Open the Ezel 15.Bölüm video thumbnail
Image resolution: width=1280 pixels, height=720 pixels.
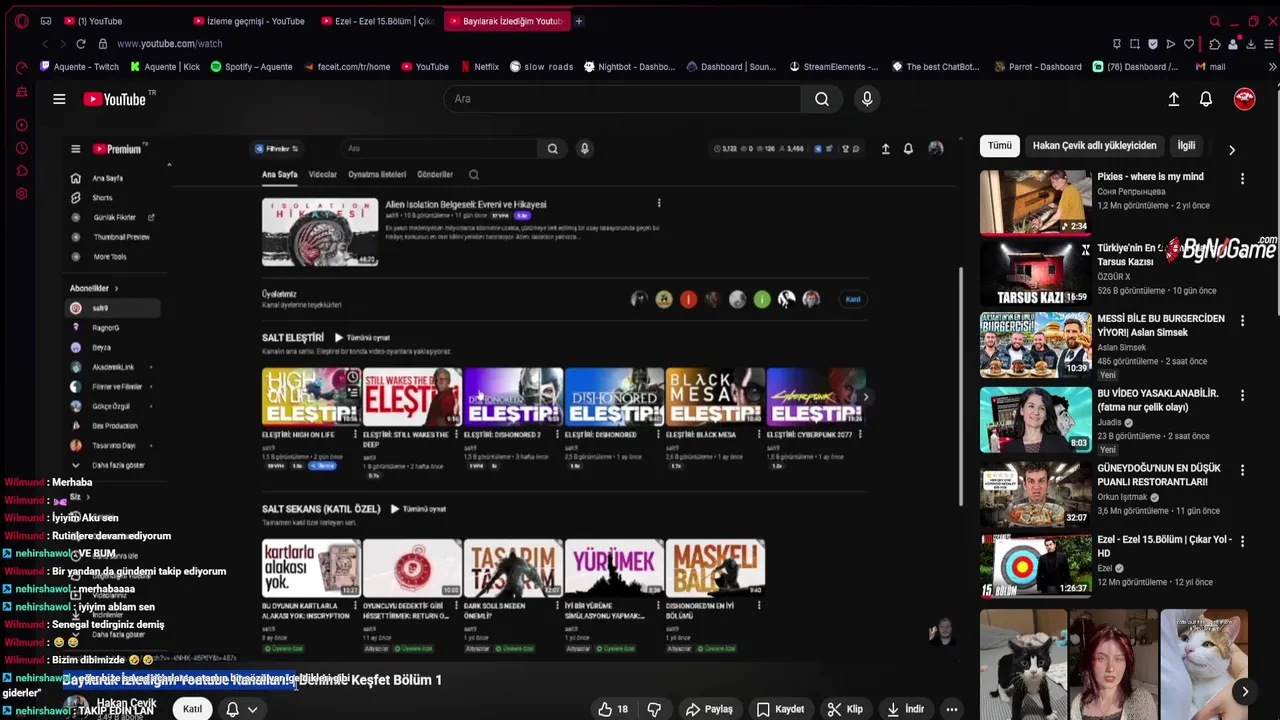[1035, 565]
